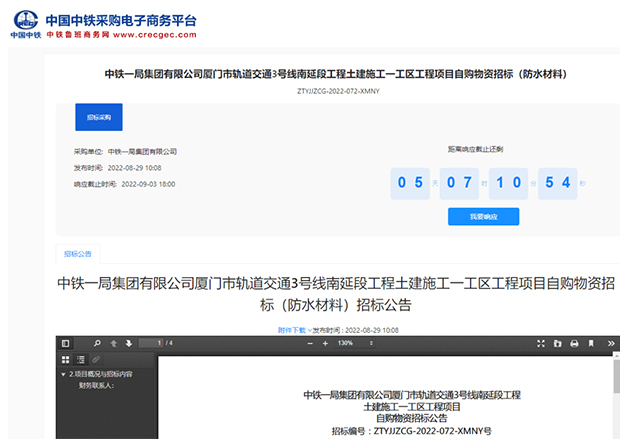This screenshot has height=440, width=620.
Task: Collapse the 2.项目概况与招标内容 outline item
Action: pos(63,374)
